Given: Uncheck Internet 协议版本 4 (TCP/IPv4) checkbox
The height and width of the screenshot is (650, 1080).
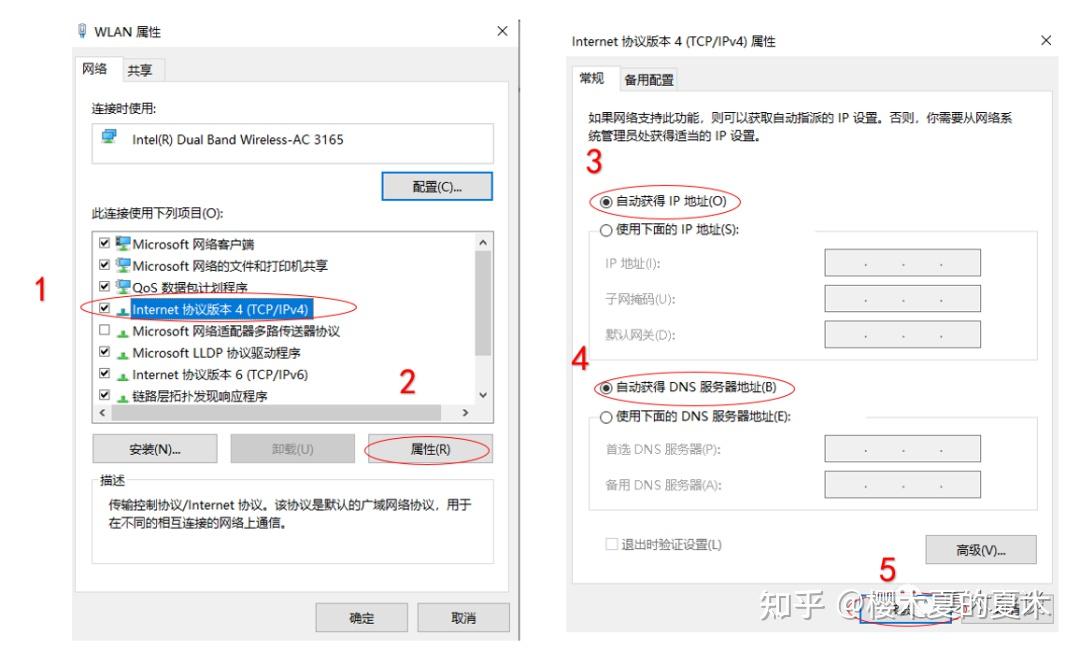Looking at the screenshot, I should [104, 308].
